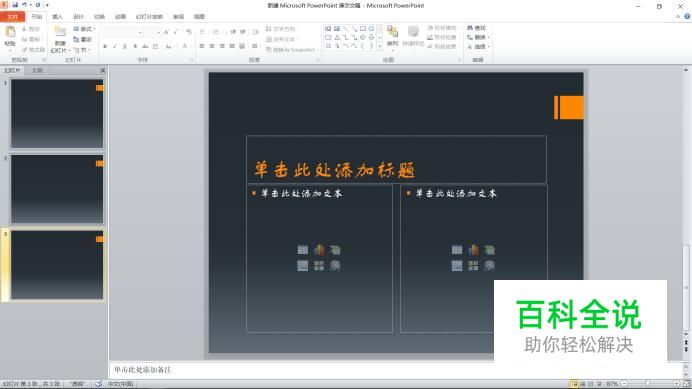Toggle Italic formatting button
692x389 pixels.
click(x=115, y=46)
